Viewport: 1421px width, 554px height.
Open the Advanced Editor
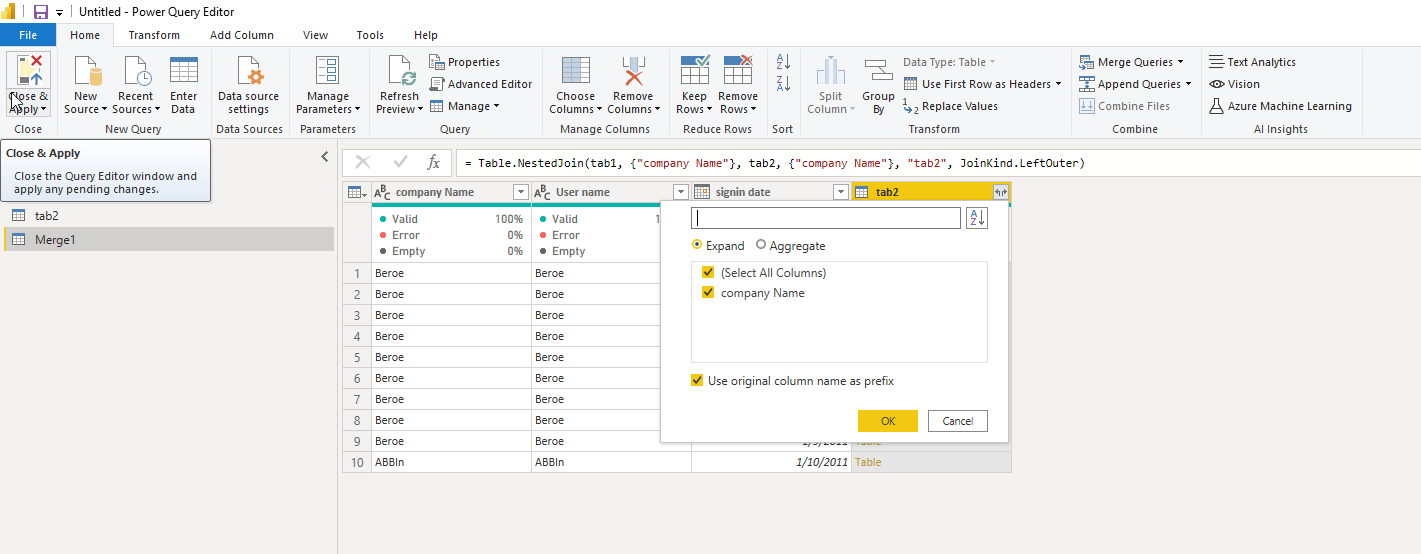[481, 84]
